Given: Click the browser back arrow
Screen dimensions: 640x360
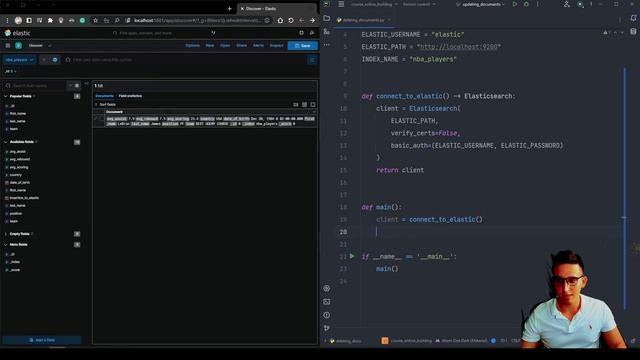Looking at the screenshot, I should tap(302, 20).
